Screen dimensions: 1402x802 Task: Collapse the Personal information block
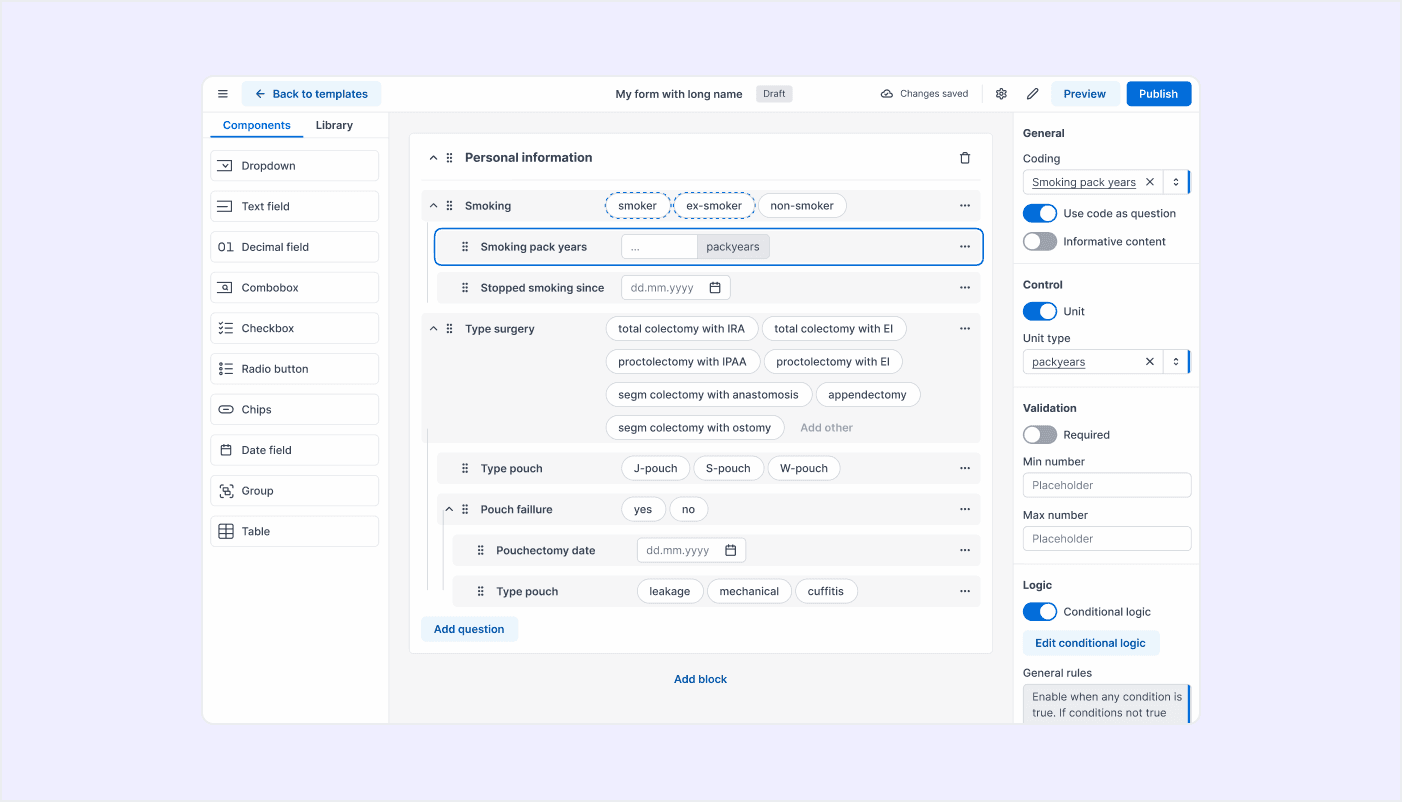click(433, 158)
